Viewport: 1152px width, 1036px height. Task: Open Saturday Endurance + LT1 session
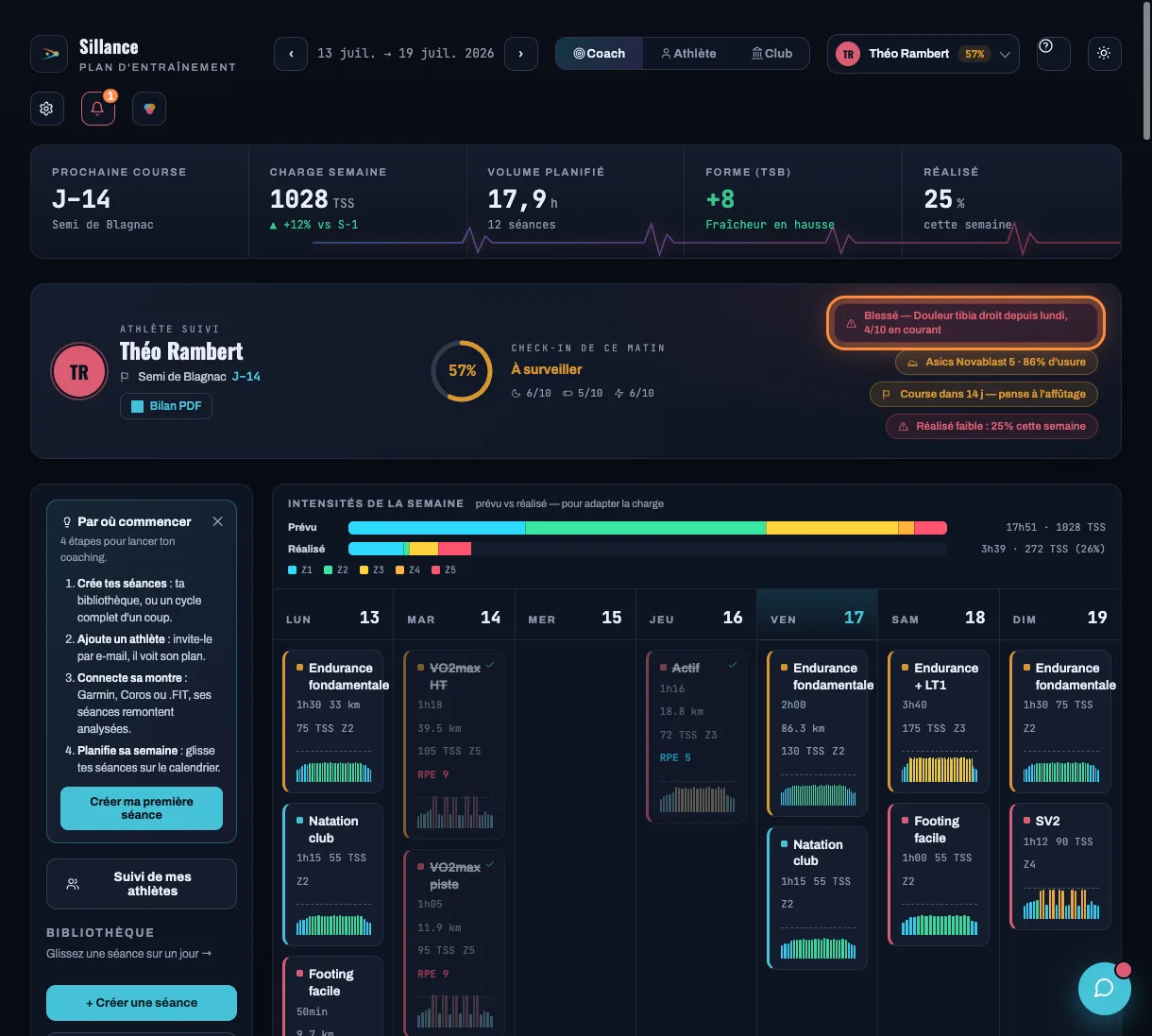click(939, 722)
